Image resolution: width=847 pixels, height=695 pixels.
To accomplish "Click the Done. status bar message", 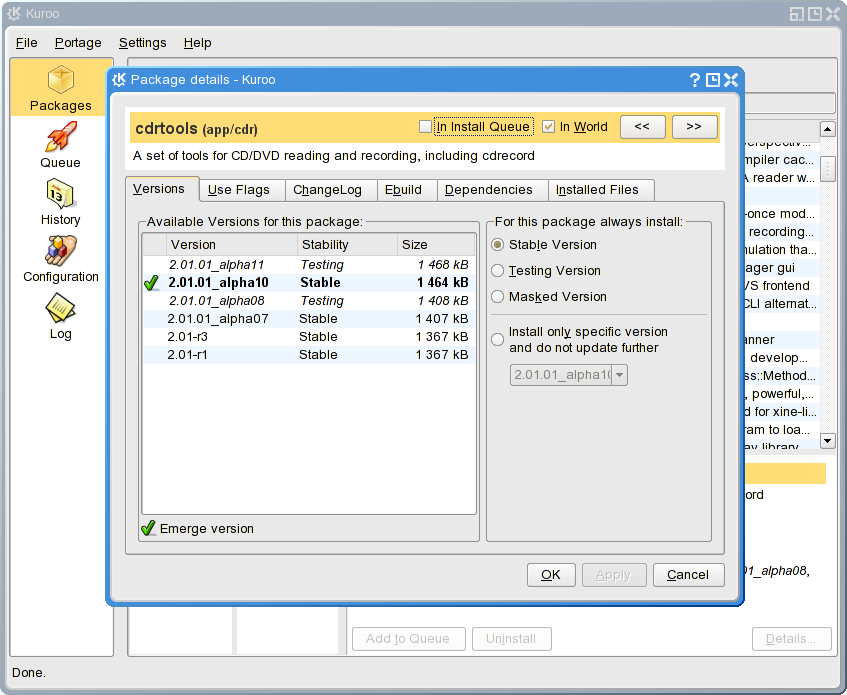I will (x=29, y=672).
